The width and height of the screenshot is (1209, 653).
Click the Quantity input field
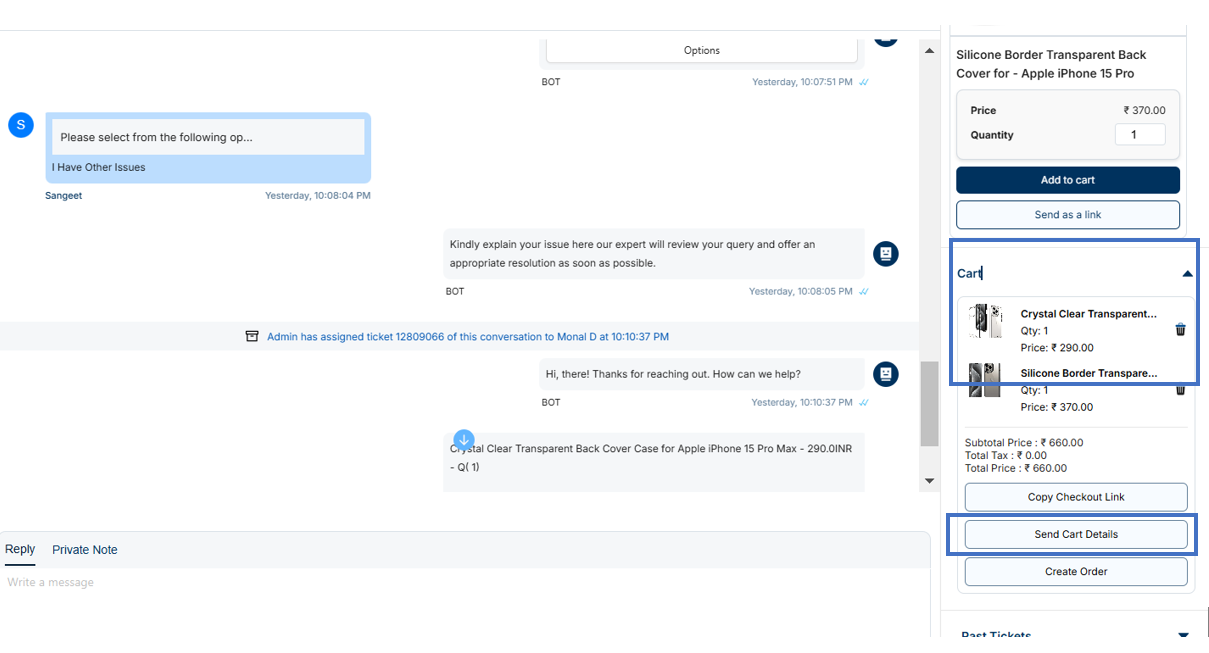1140,135
